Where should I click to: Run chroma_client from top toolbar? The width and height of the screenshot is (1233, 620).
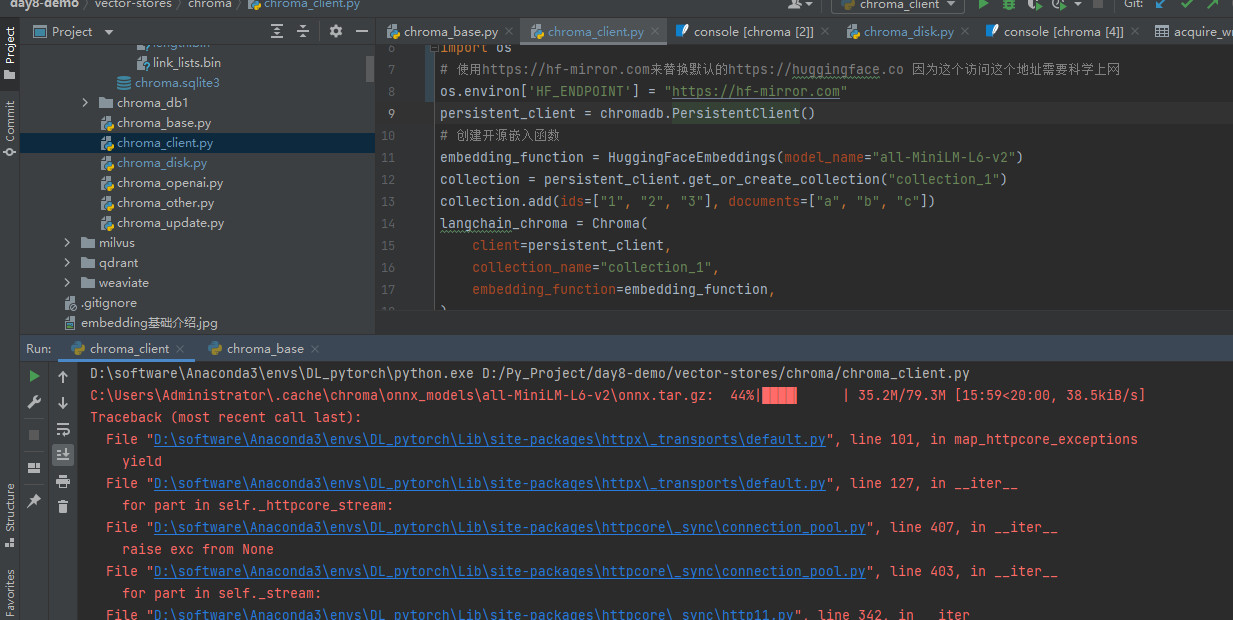coord(983,5)
